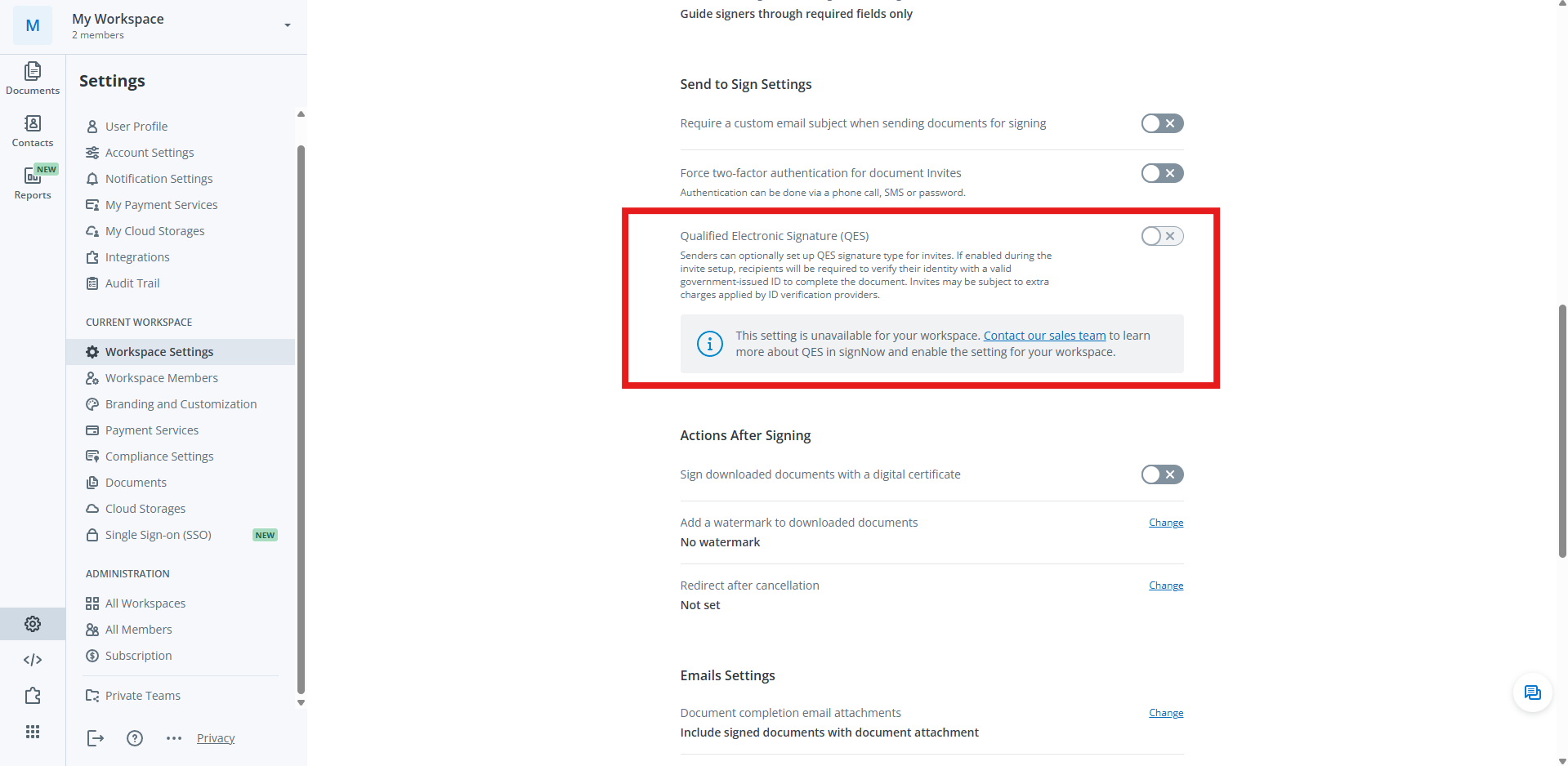The width and height of the screenshot is (1568, 766).
Task: Click the three-dots more options button
Action: point(174,738)
